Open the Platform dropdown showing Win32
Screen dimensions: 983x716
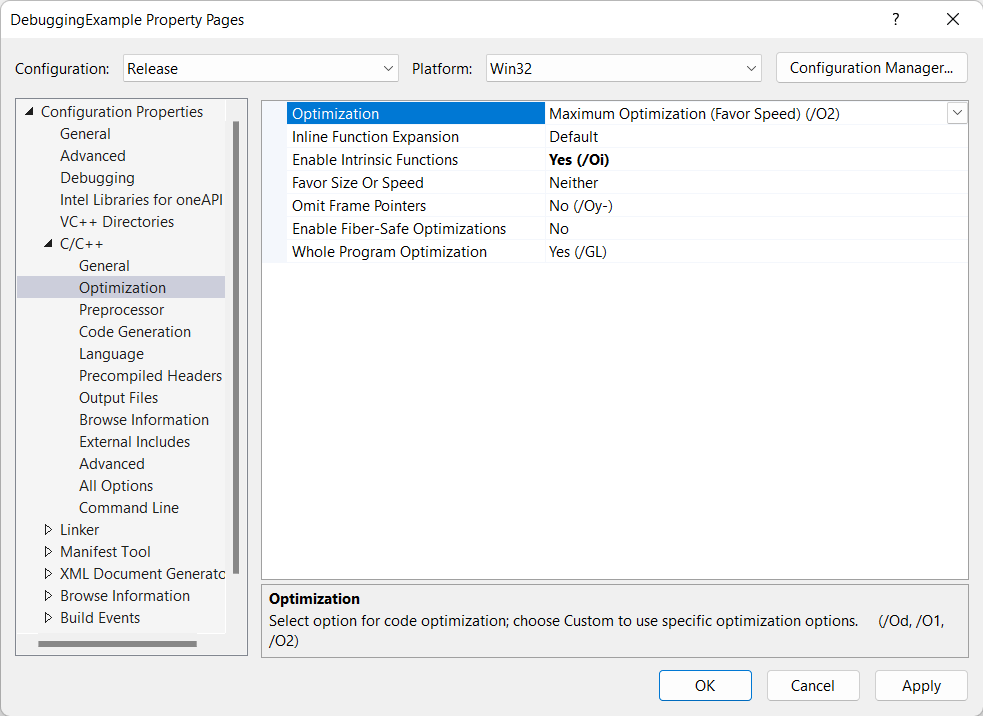tap(624, 69)
